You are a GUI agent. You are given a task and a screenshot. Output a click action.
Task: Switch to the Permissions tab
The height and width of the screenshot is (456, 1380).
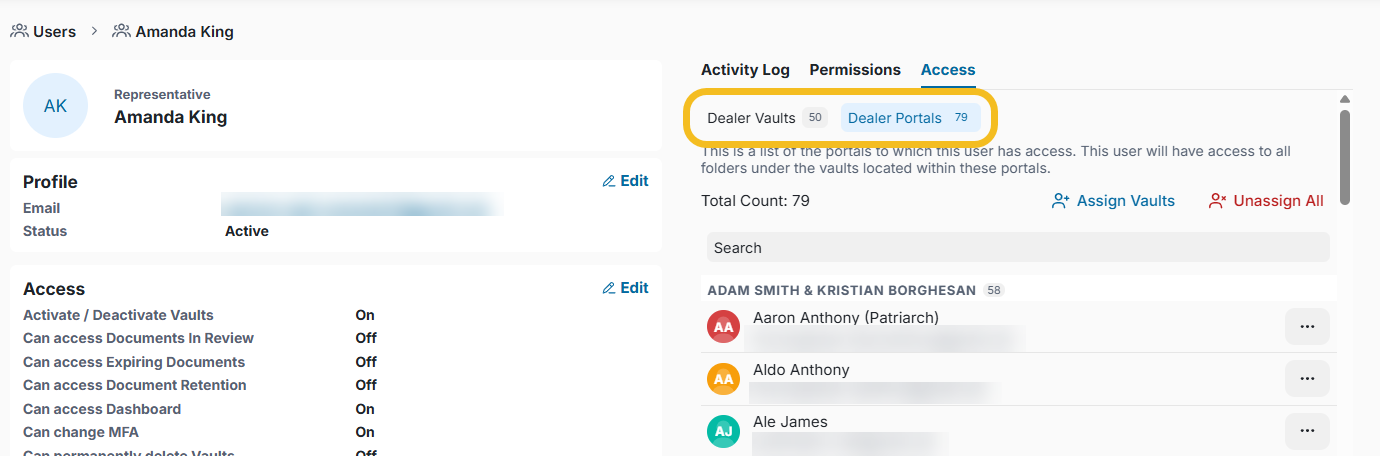(855, 70)
